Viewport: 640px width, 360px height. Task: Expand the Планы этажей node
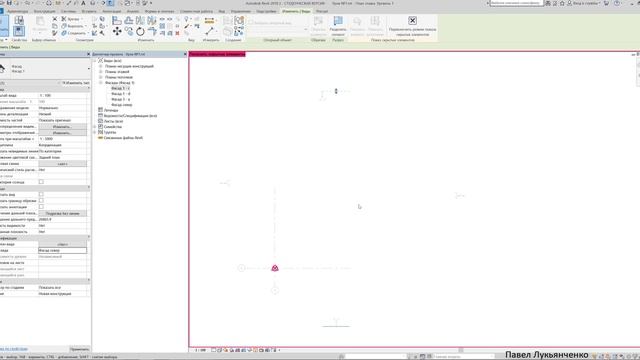pos(101,71)
